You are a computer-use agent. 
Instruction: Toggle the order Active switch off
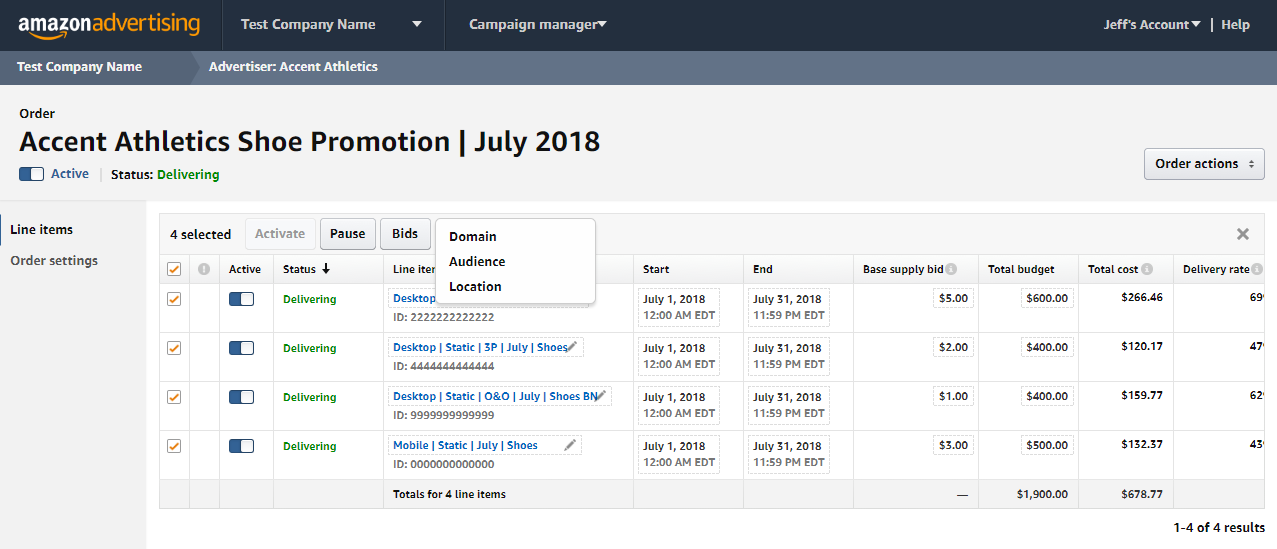pos(32,174)
